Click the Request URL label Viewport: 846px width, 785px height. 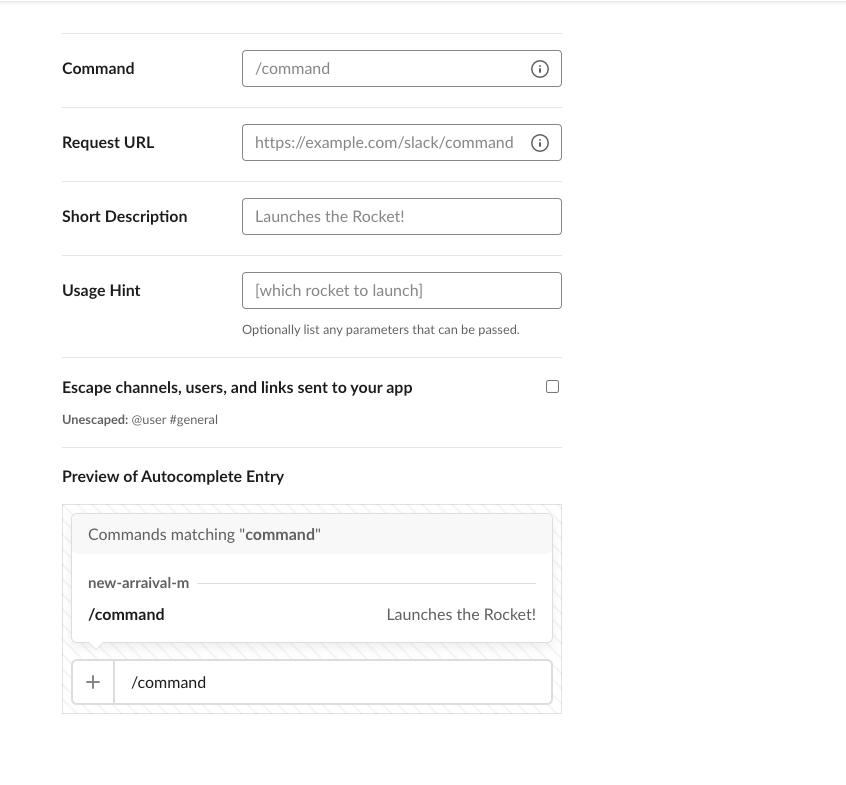click(x=108, y=143)
